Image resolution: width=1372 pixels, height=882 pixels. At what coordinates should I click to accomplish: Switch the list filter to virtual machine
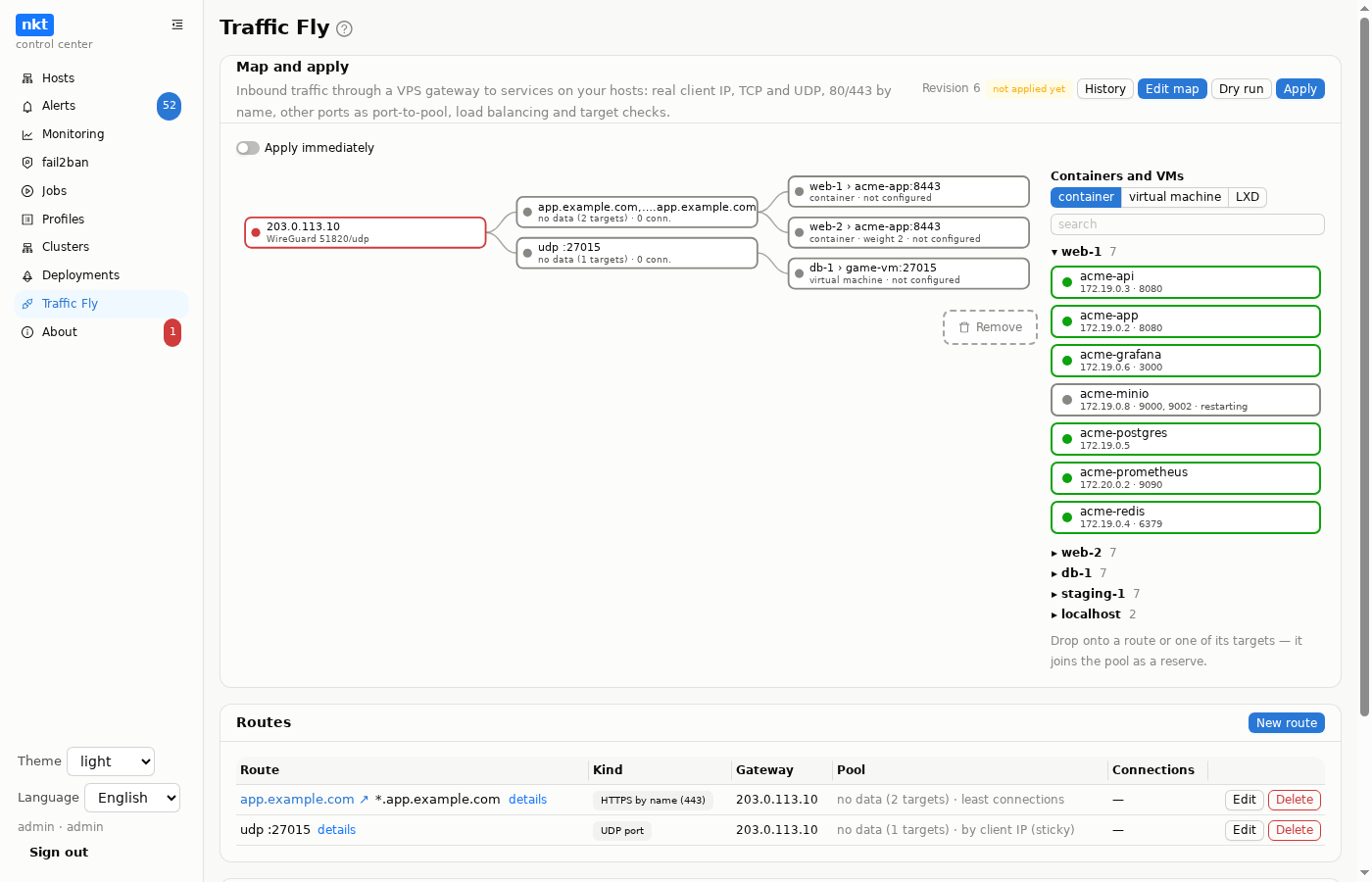pos(1175,197)
